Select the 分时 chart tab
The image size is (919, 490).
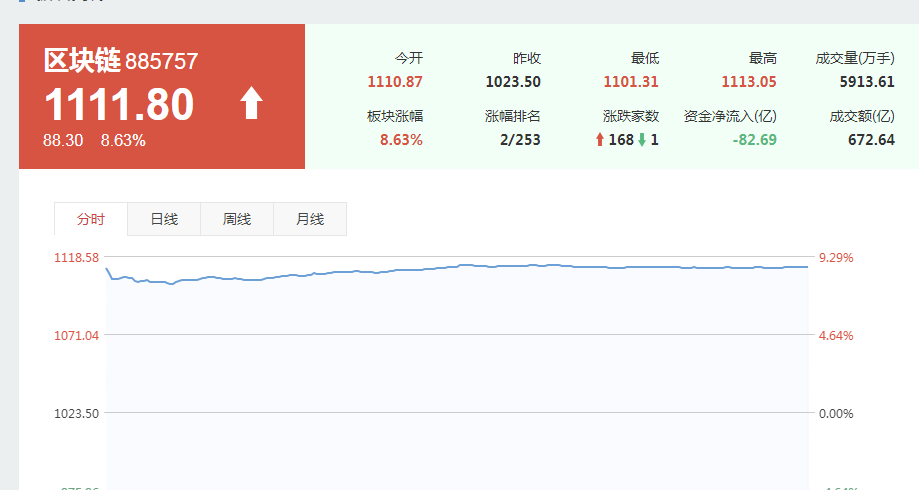point(91,219)
